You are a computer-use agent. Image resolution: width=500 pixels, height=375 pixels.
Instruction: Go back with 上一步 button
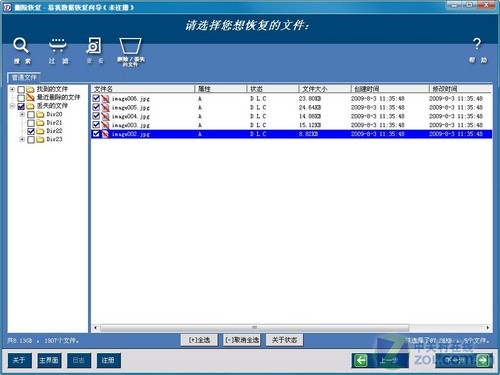[x=380, y=360]
